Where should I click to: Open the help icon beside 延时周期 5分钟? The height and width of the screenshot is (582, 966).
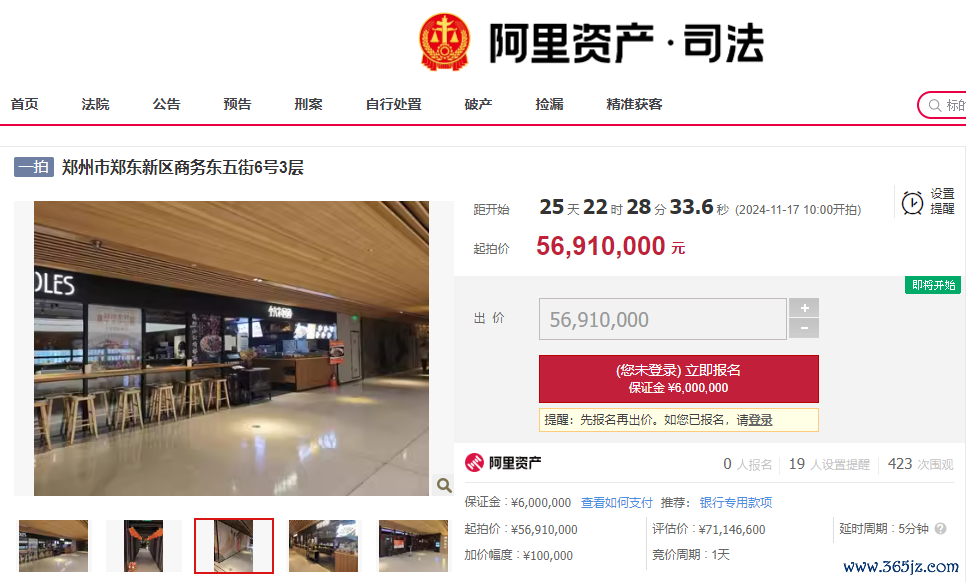point(940,528)
